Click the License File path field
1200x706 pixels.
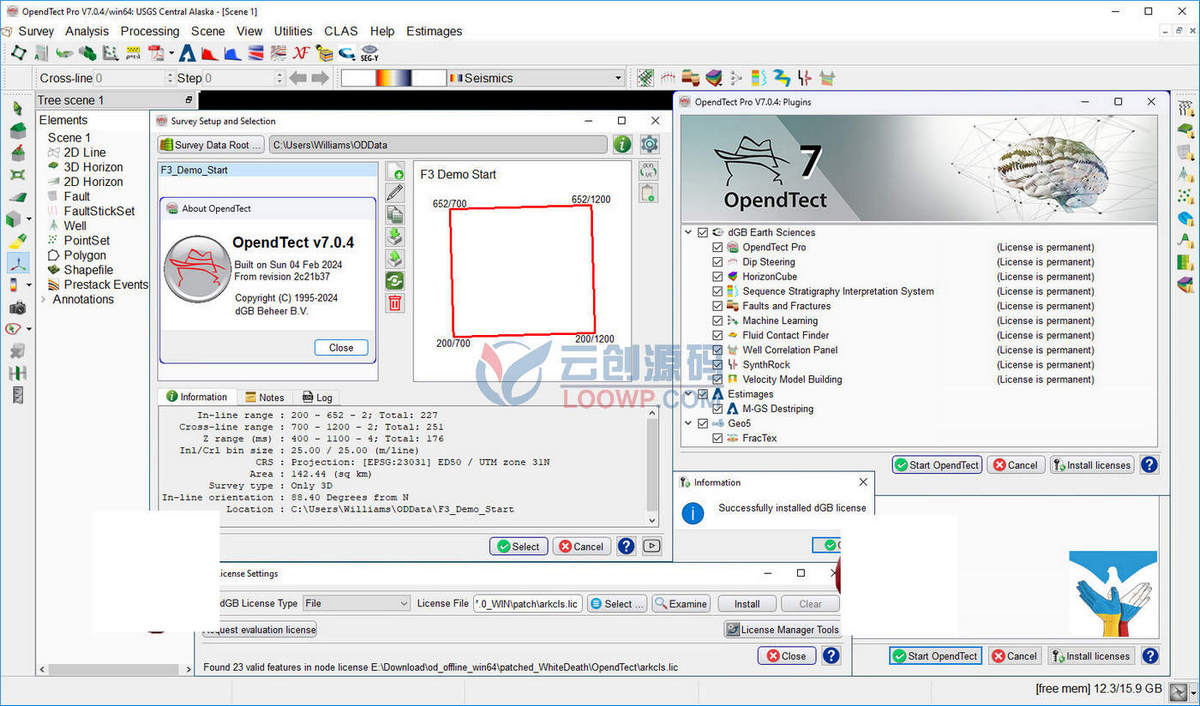pos(527,604)
